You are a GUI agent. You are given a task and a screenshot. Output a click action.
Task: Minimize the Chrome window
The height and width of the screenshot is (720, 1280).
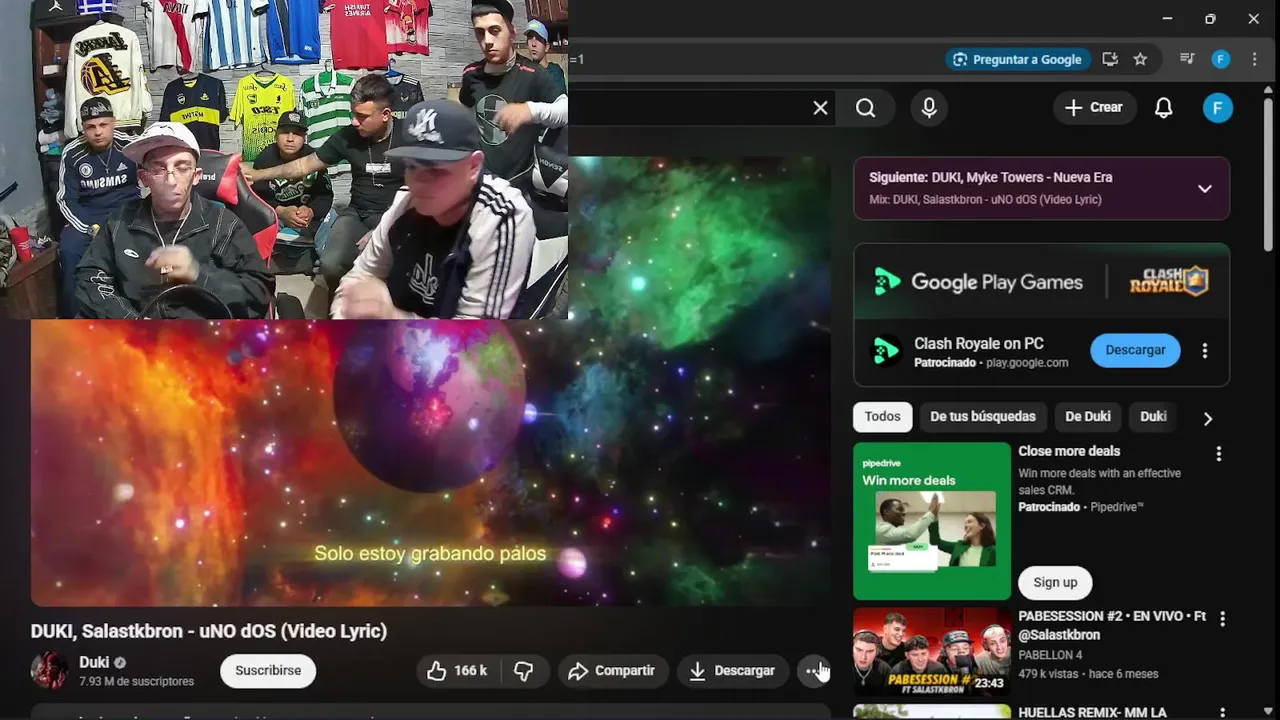coord(1166,19)
